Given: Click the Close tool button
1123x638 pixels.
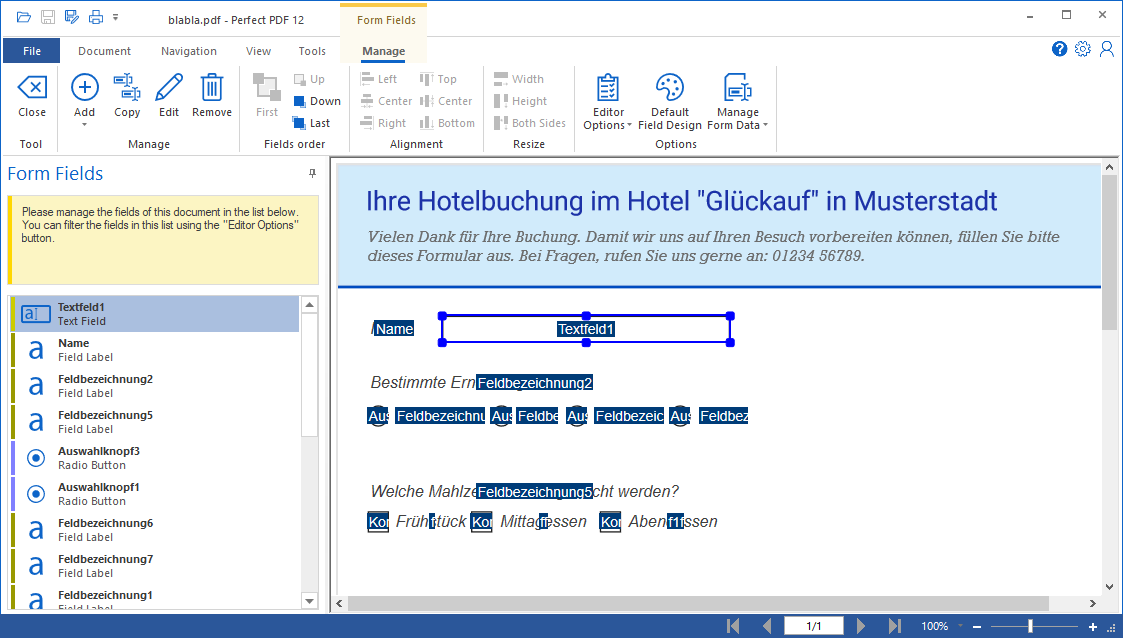Looking at the screenshot, I should (x=31, y=95).
